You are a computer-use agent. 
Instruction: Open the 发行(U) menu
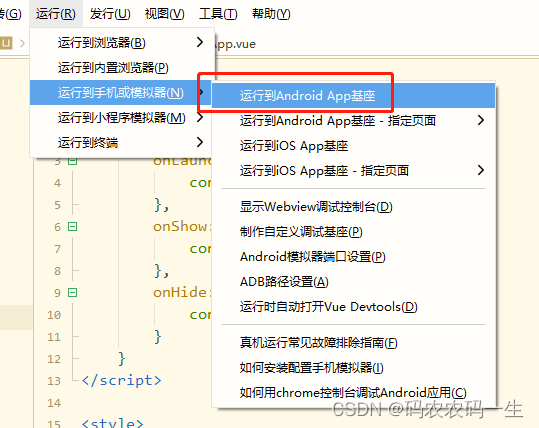(110, 14)
